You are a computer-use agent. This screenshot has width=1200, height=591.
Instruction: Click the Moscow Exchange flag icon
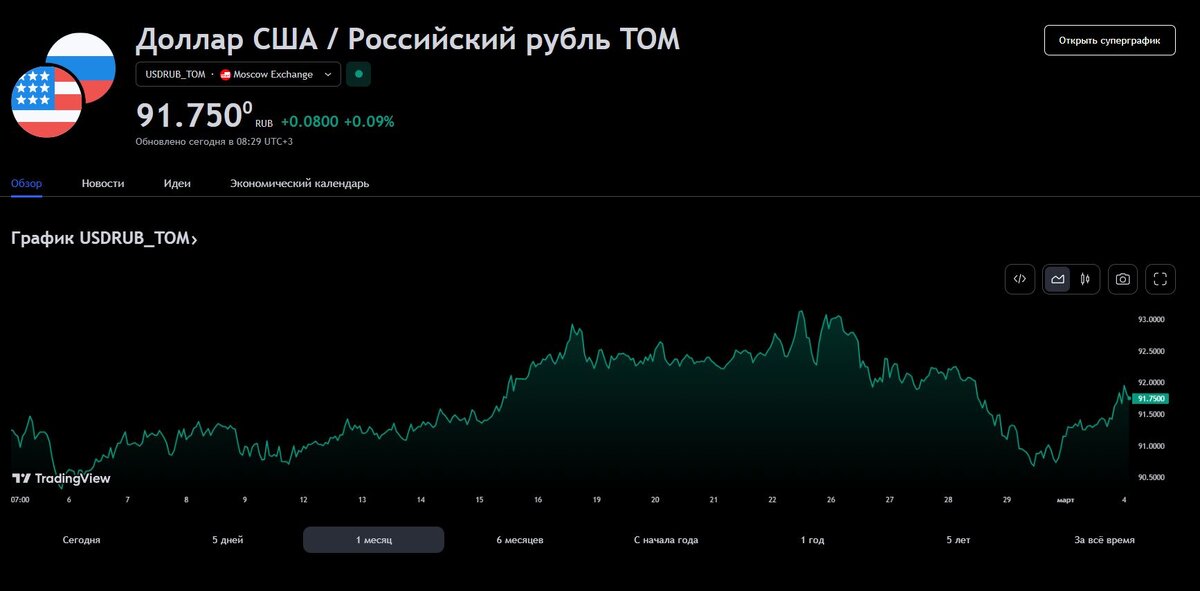(x=227, y=74)
